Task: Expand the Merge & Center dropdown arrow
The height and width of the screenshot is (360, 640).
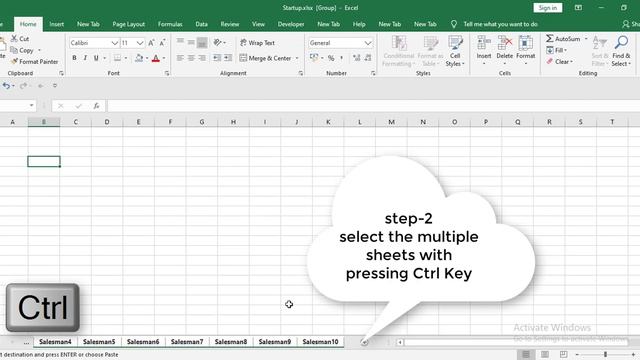Action: click(x=297, y=58)
